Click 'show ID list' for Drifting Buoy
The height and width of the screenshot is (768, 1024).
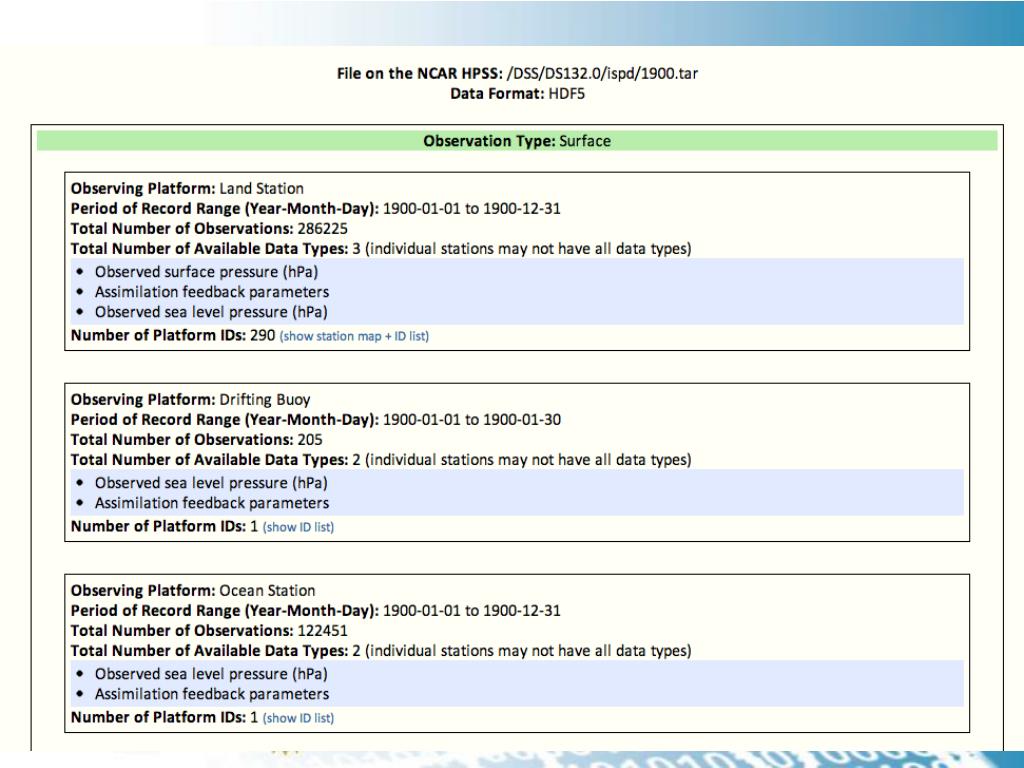pos(298,527)
